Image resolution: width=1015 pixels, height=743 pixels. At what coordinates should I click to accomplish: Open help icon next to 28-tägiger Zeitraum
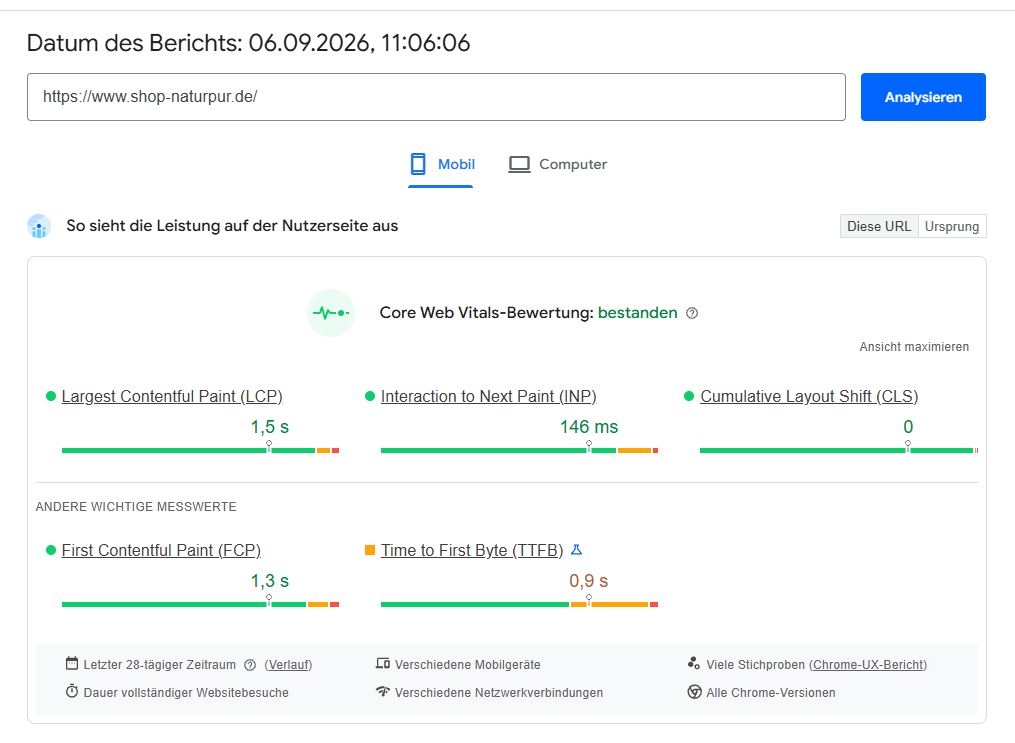(250, 665)
